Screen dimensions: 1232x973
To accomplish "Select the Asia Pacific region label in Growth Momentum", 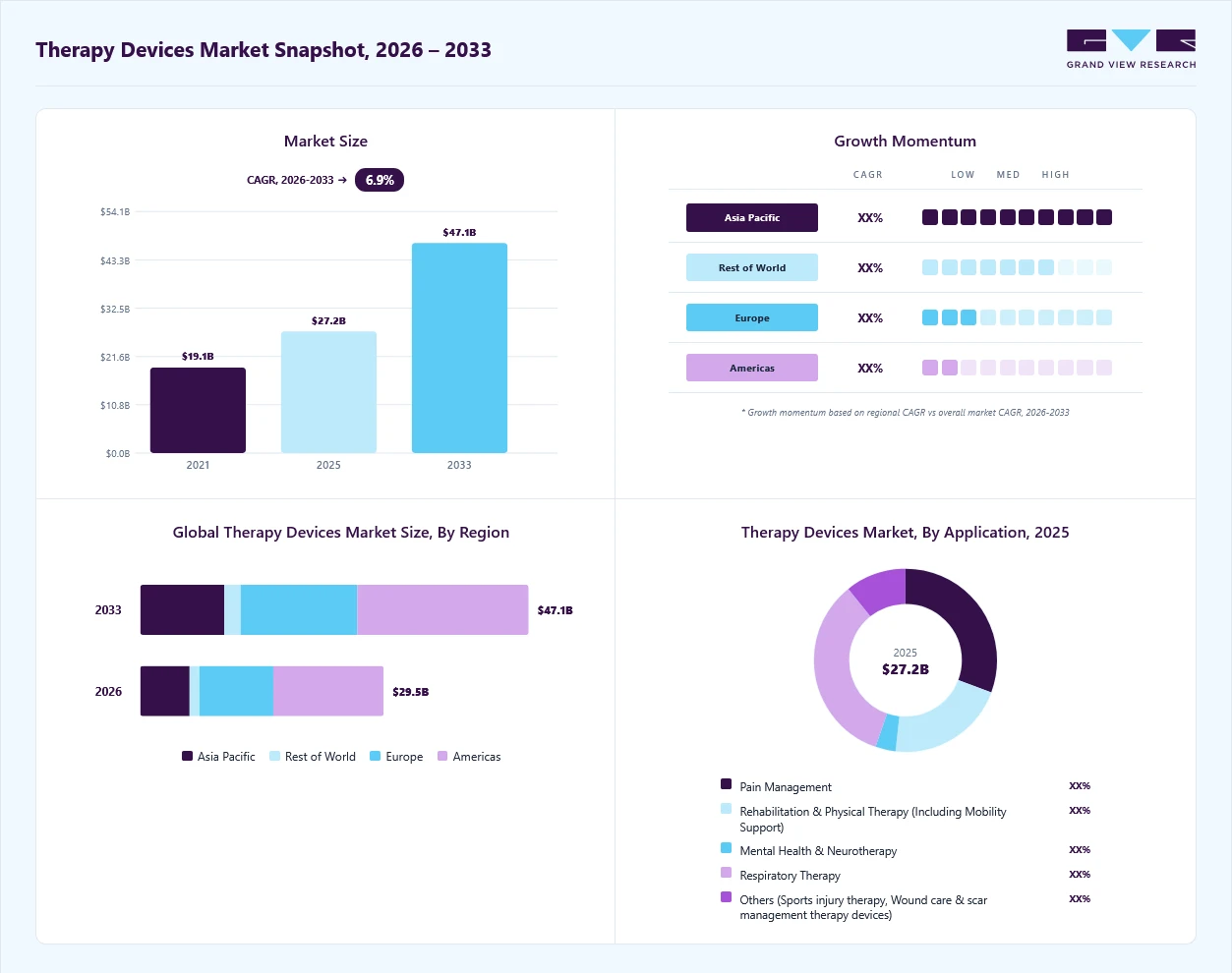I will click(x=752, y=218).
